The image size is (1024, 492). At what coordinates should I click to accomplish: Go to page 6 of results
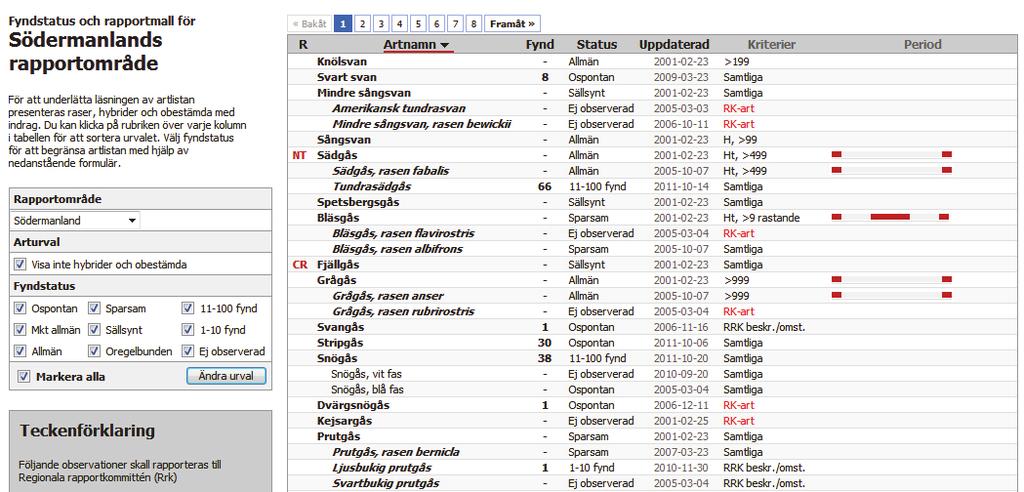(x=437, y=24)
